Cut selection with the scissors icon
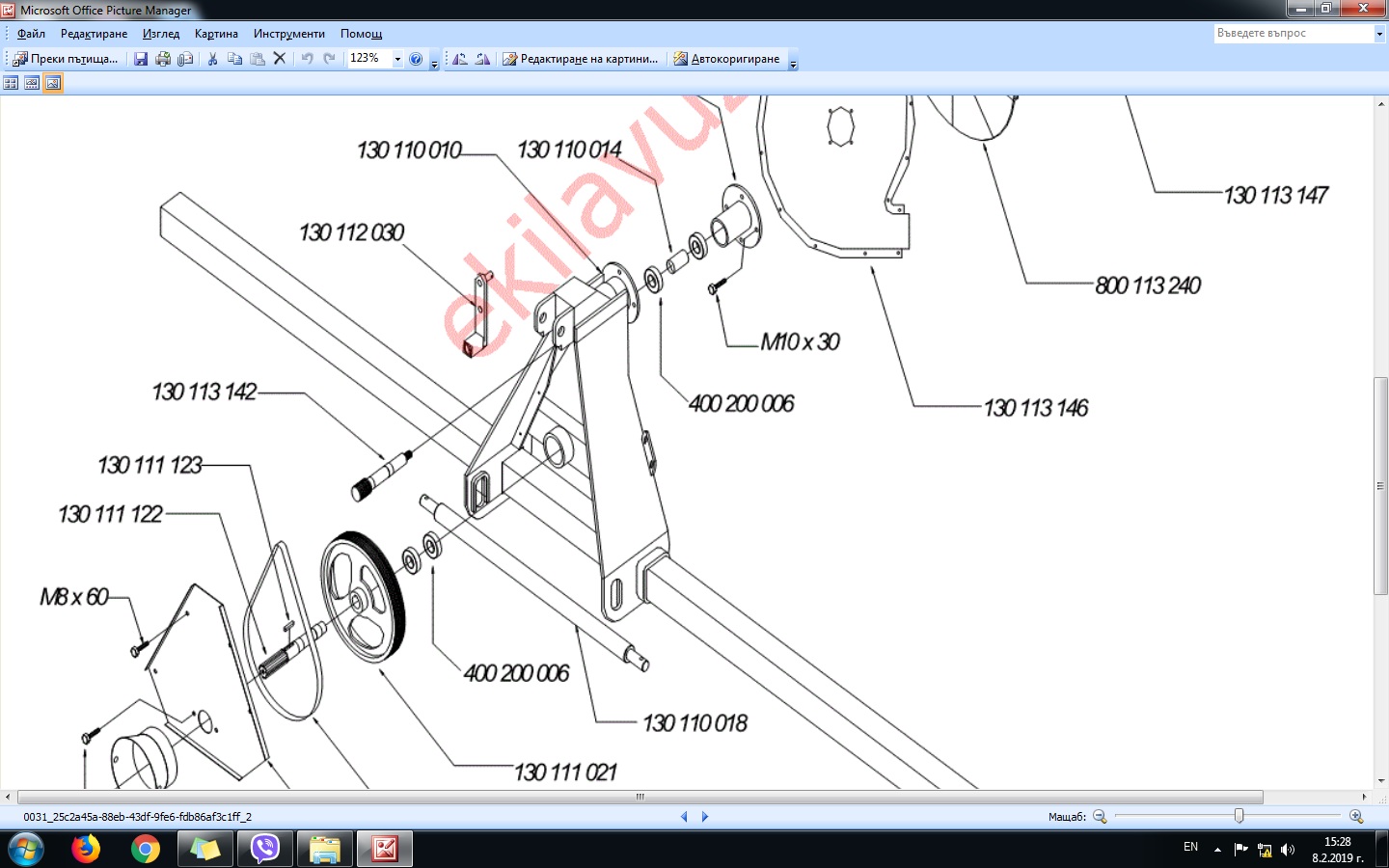The width and height of the screenshot is (1389, 868). tap(212, 59)
